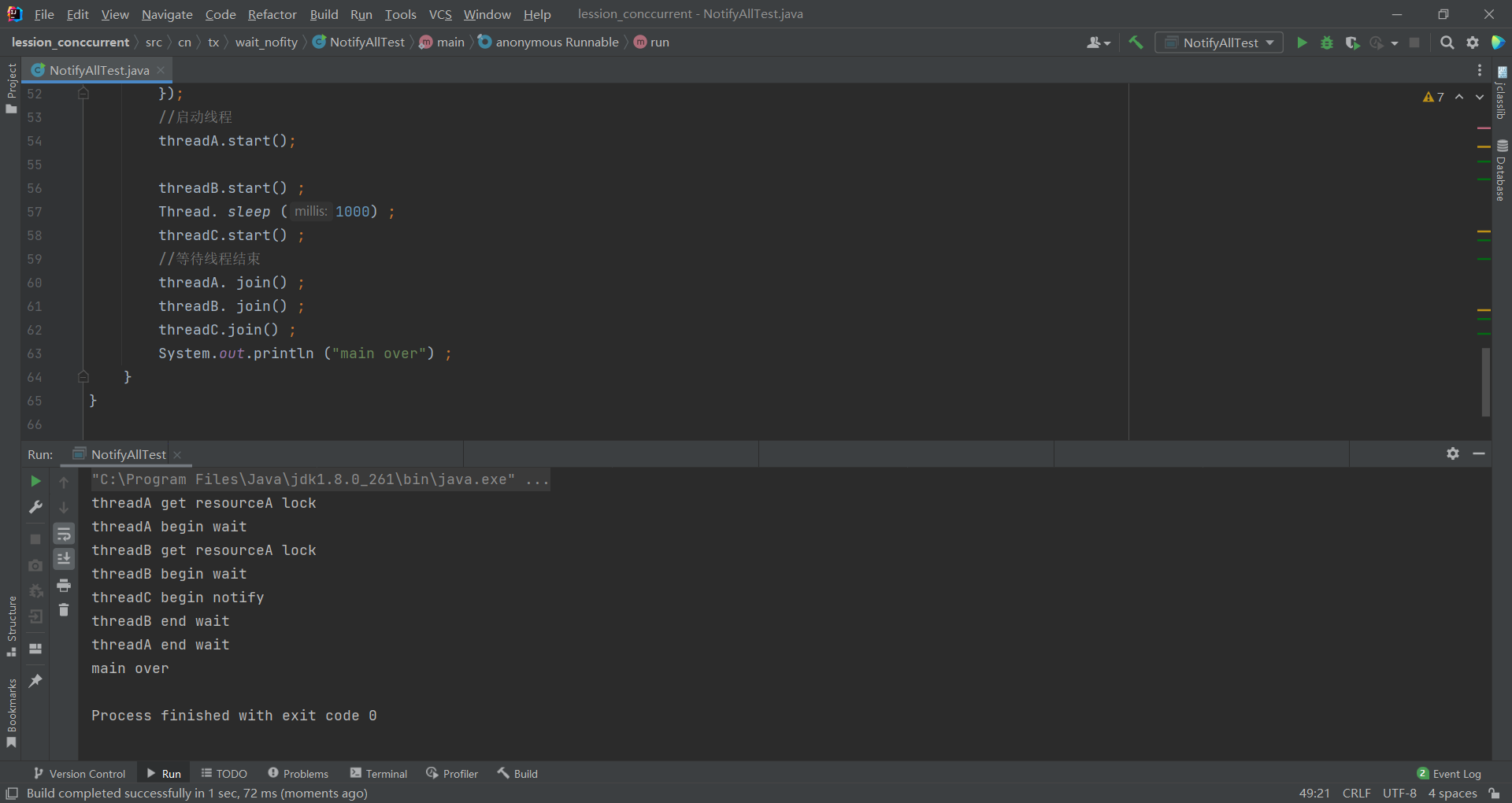Click the down the stack trace arrow

pyautogui.click(x=64, y=508)
